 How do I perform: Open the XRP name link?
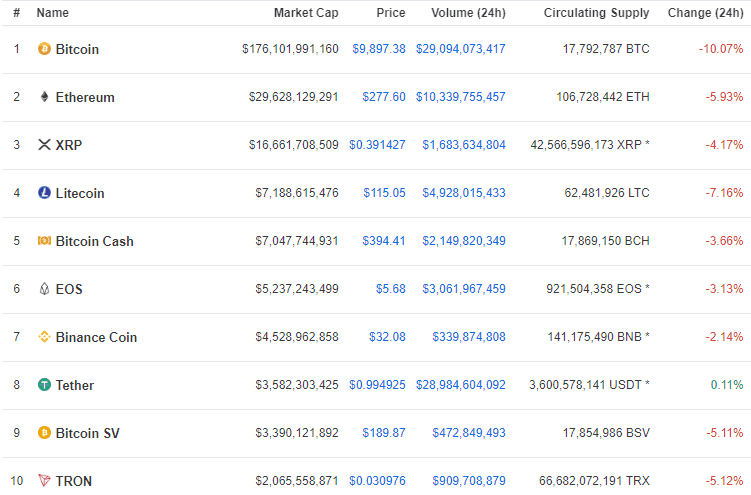pos(69,145)
